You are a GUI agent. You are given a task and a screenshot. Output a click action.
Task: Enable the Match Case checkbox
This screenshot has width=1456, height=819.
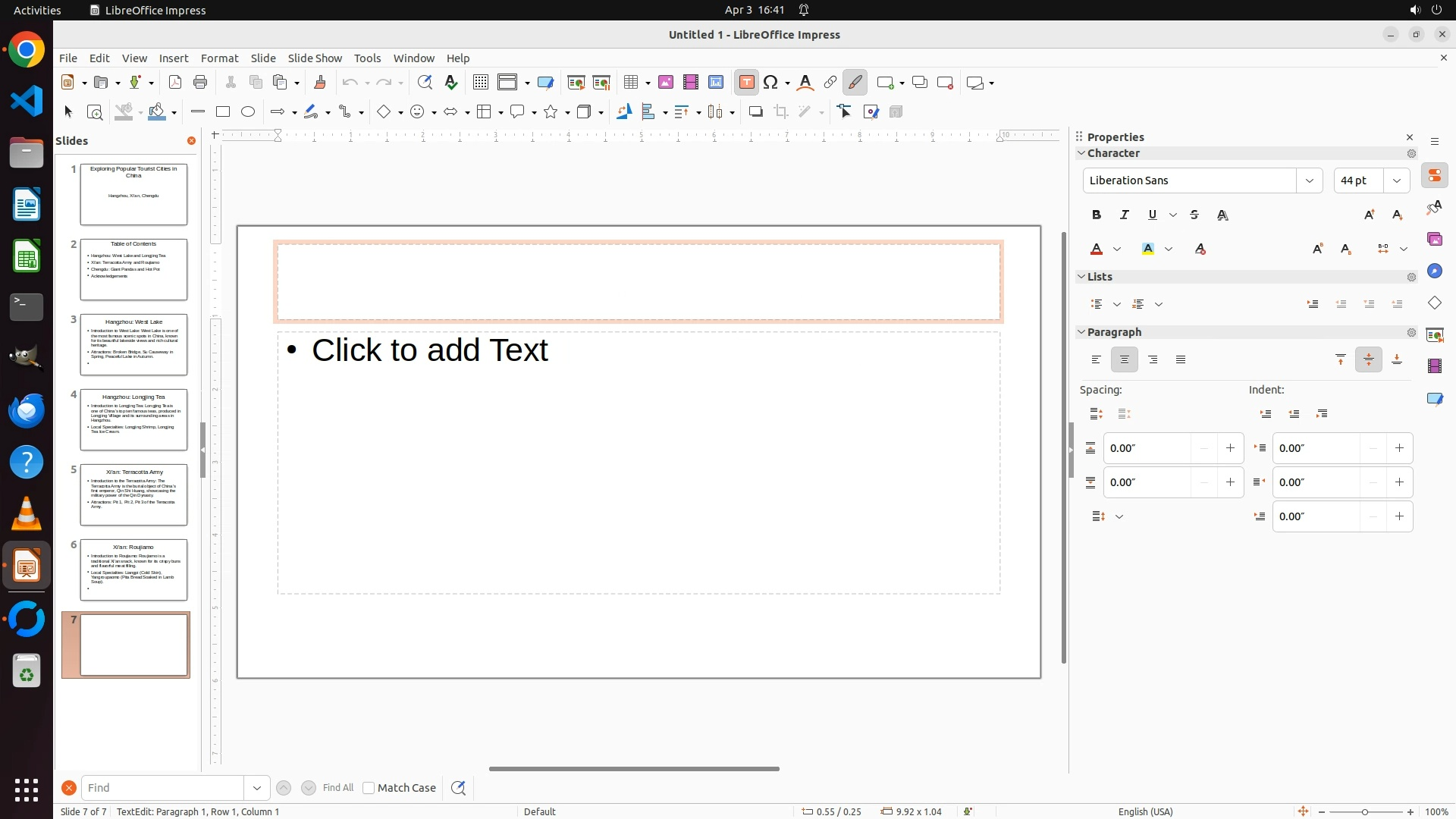369,788
